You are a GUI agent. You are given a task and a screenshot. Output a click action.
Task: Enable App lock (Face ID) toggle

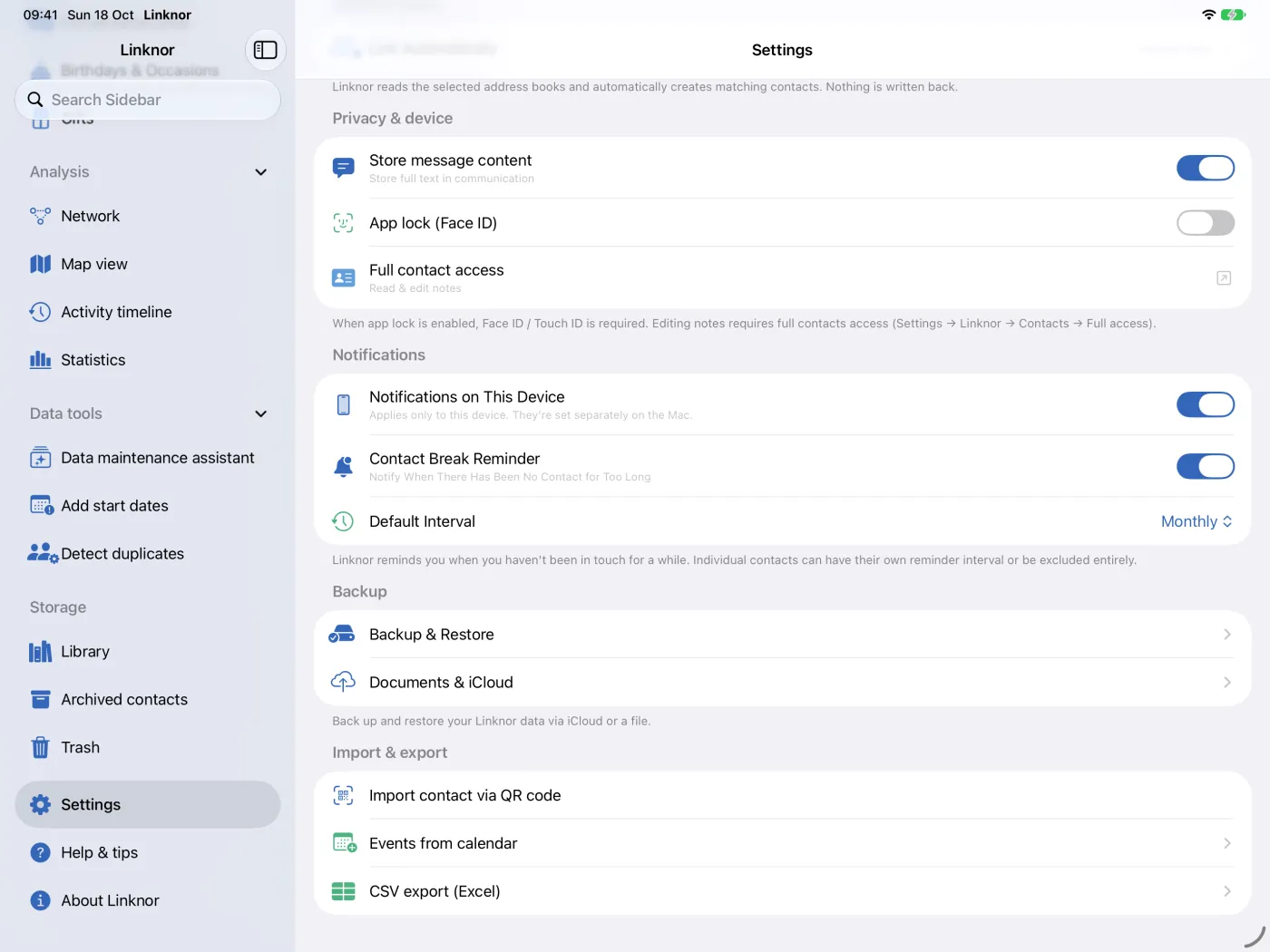pyautogui.click(x=1206, y=223)
